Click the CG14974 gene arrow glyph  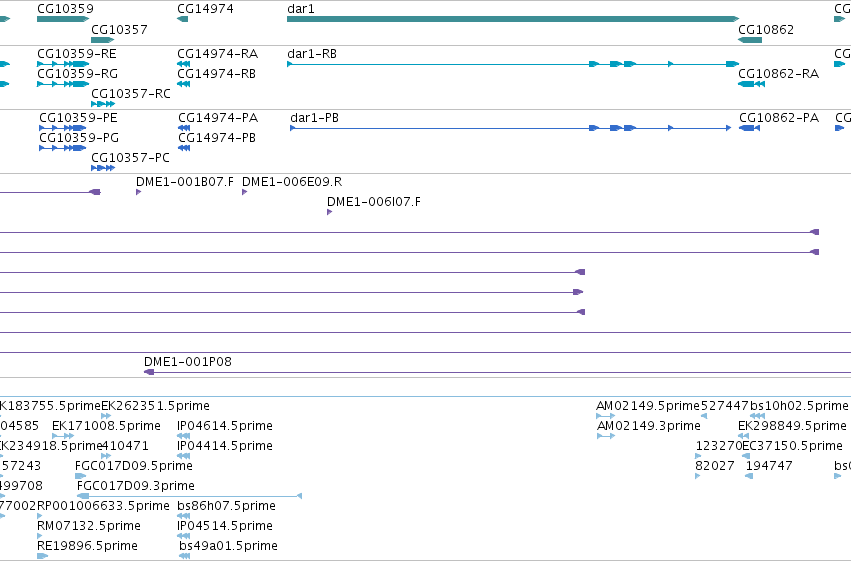(x=182, y=19)
